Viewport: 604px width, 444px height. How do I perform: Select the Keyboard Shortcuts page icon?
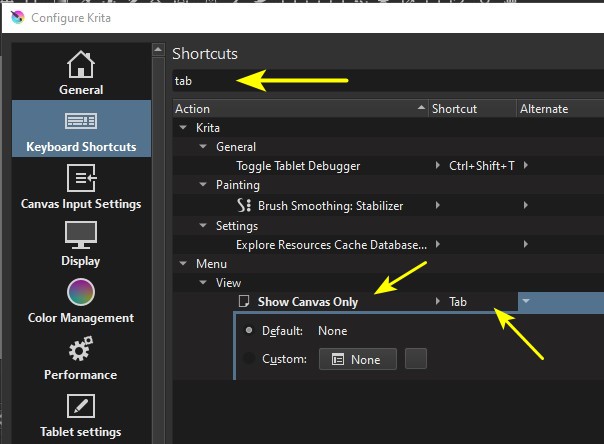(81, 121)
